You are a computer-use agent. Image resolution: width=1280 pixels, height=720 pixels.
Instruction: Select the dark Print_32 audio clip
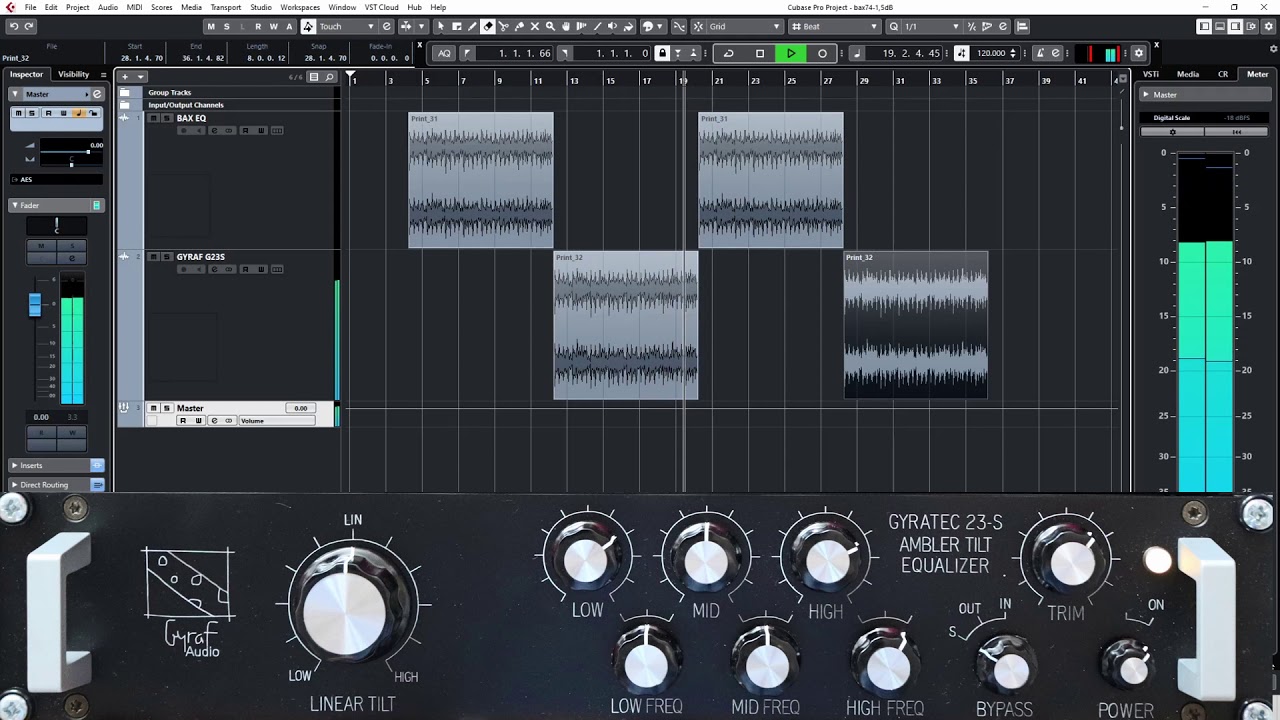(x=916, y=325)
